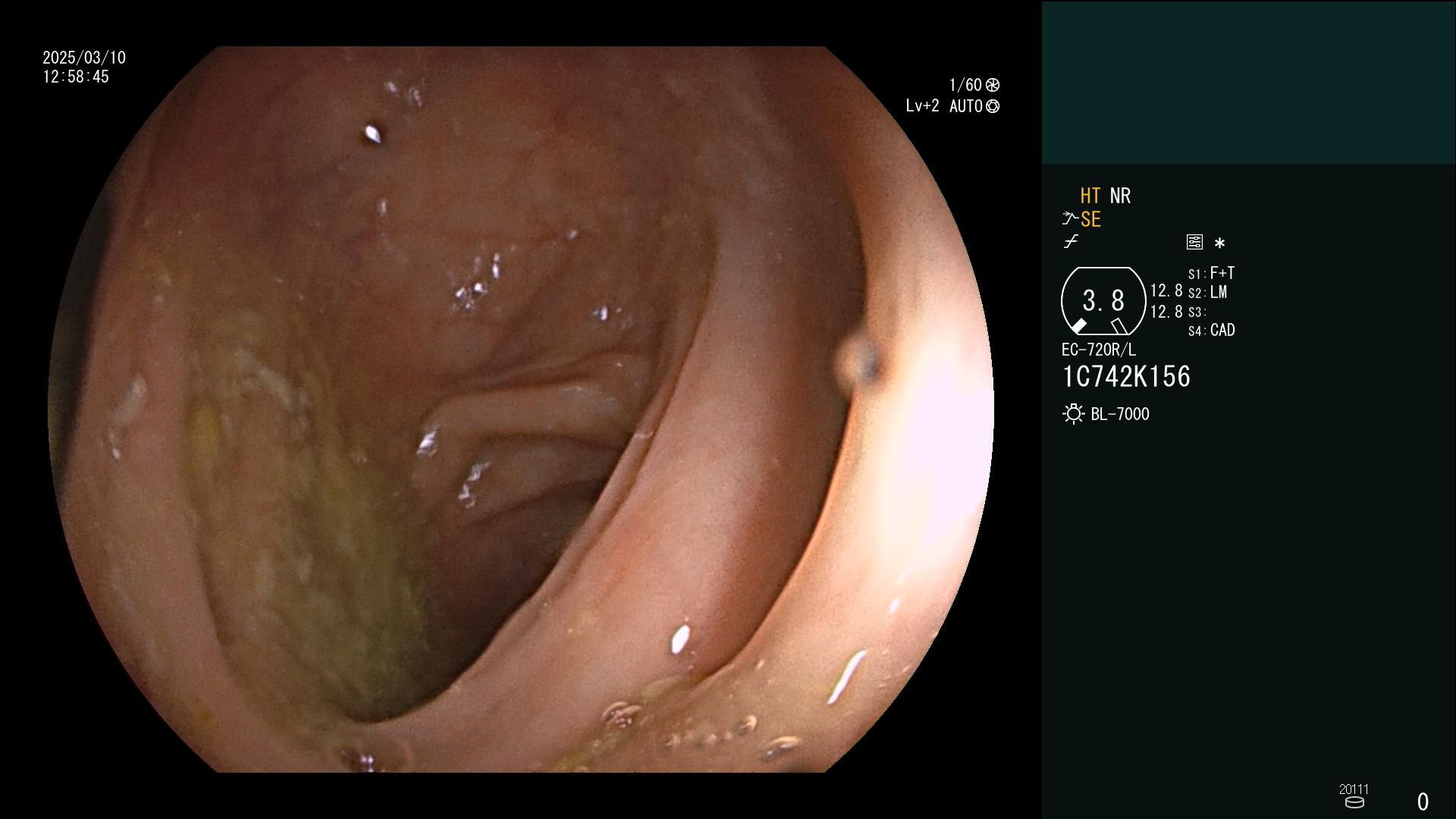Viewport: 1456px width, 819px height.
Task: Click the shutter icon next to 1/60
Action: [x=993, y=85]
